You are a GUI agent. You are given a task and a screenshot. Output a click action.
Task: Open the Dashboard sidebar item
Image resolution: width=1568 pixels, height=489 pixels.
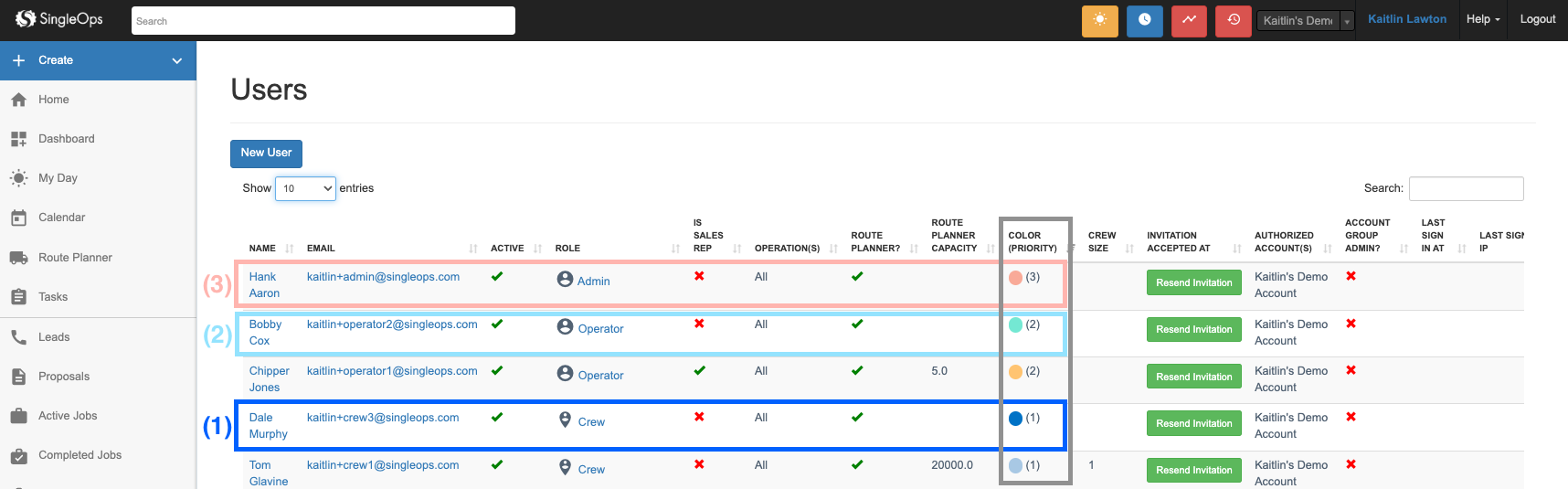pos(66,139)
